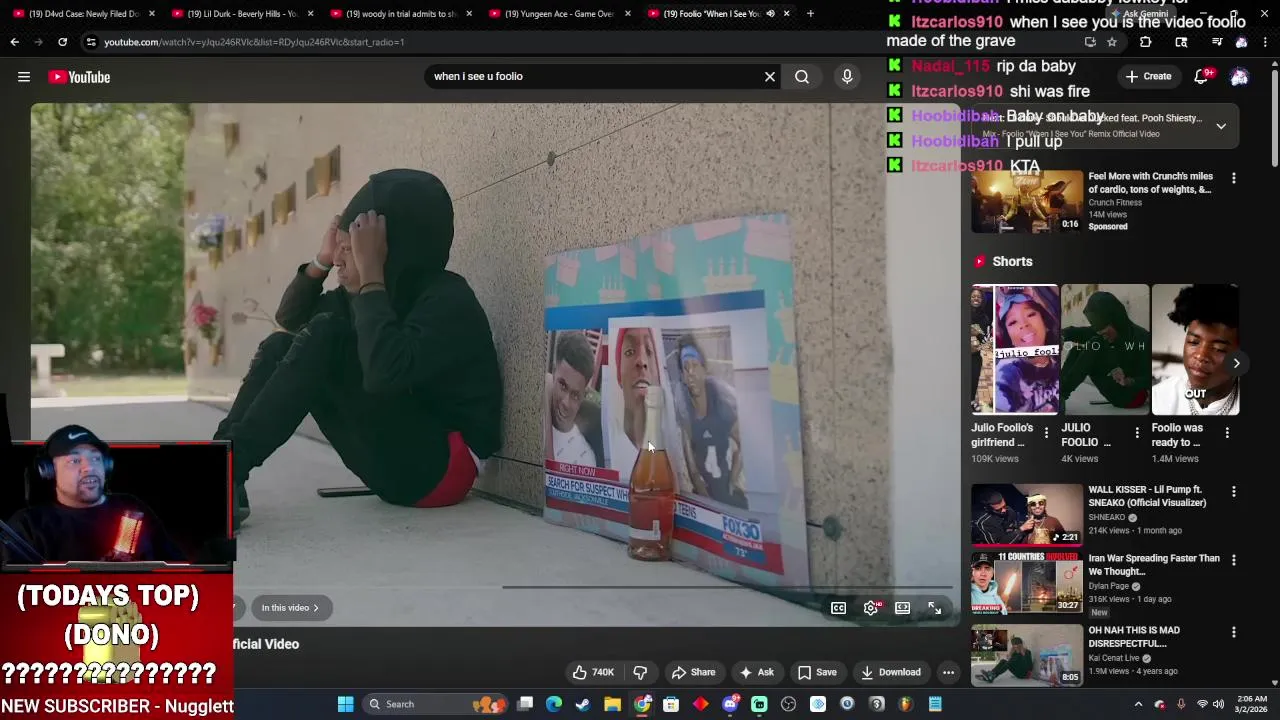
Task: Dislike the video
Action: (x=640, y=672)
